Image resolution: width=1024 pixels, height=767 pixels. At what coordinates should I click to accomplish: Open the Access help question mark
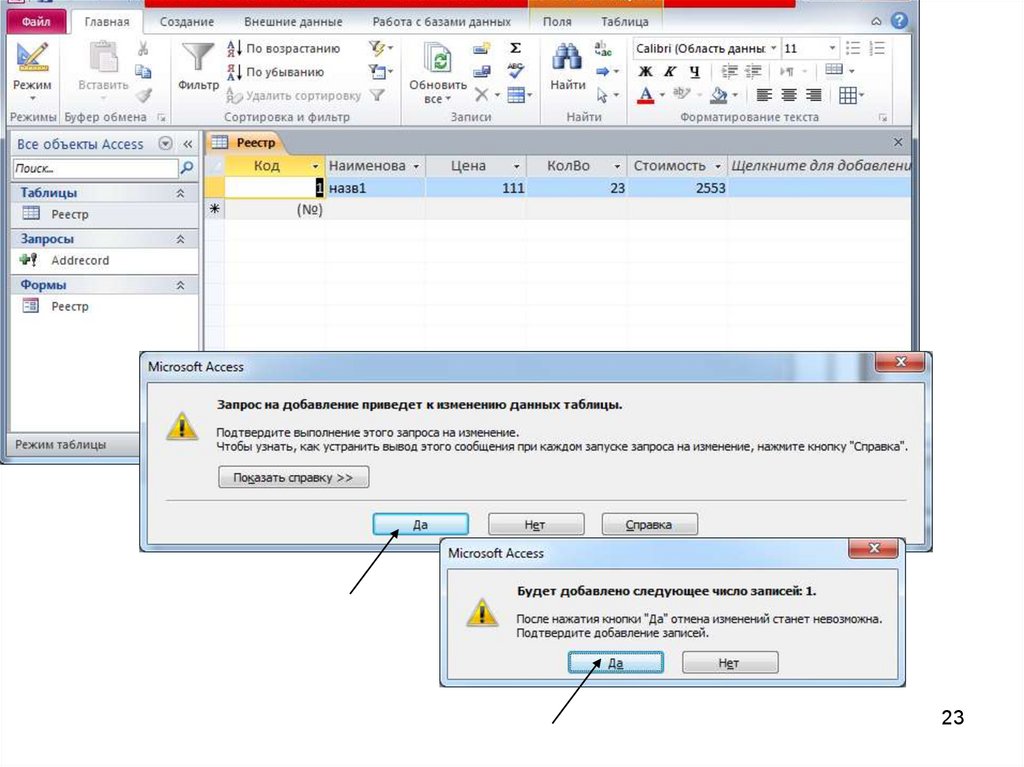pos(900,21)
